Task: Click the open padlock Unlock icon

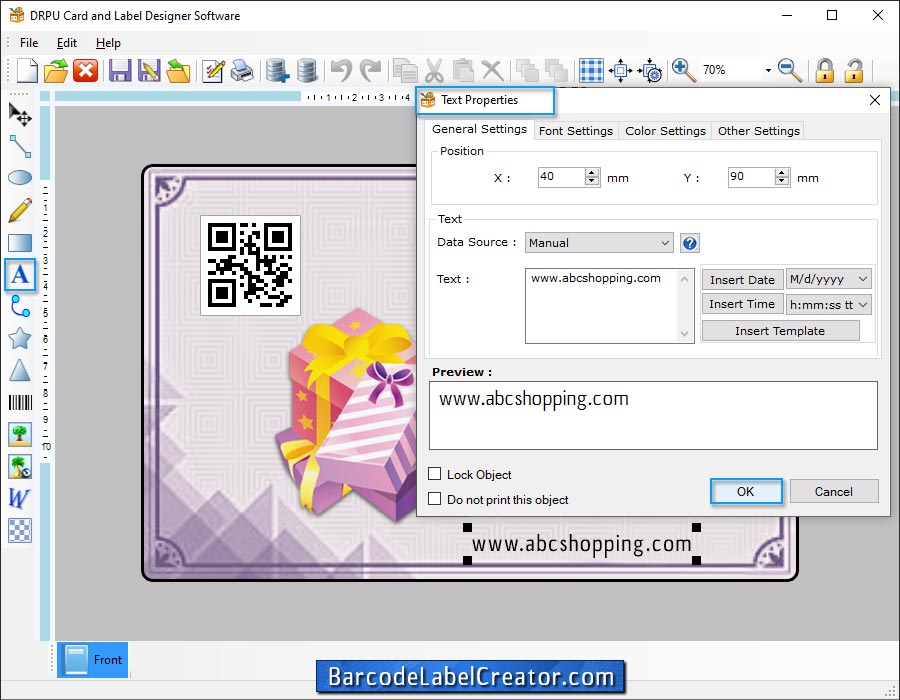Action: point(854,71)
